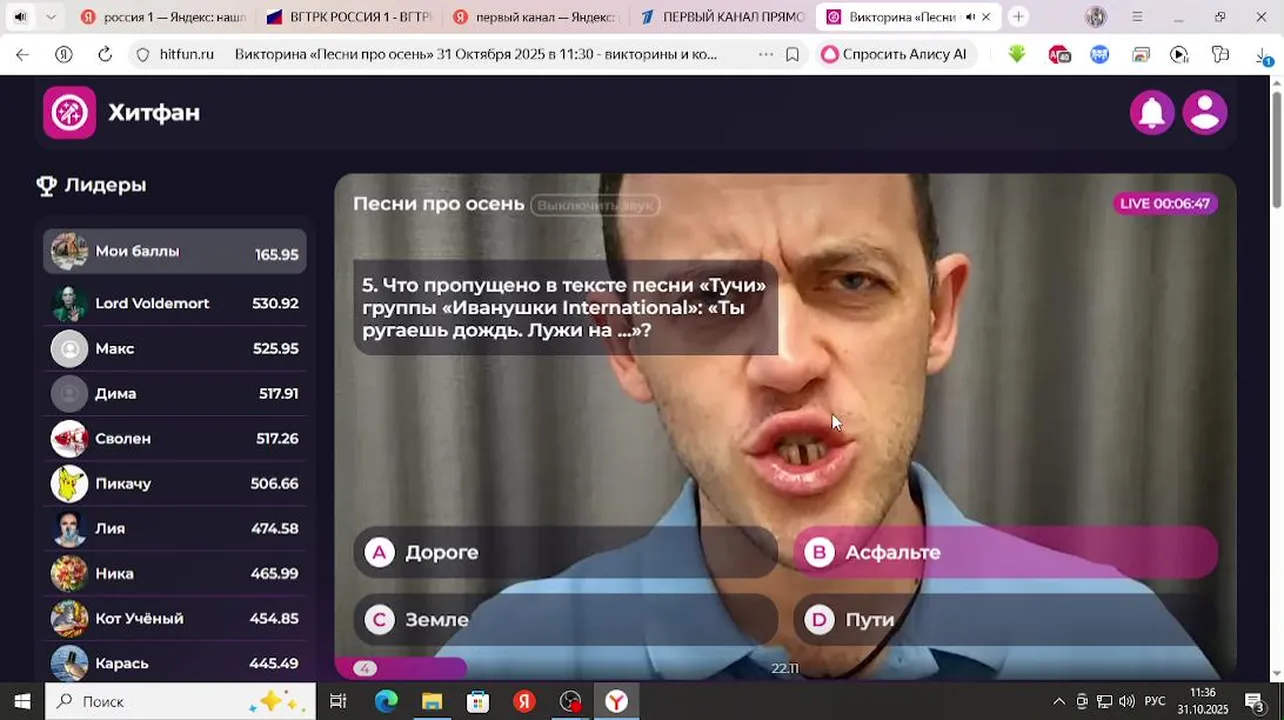Launch Microsoft Edge from taskbar

tap(386, 702)
